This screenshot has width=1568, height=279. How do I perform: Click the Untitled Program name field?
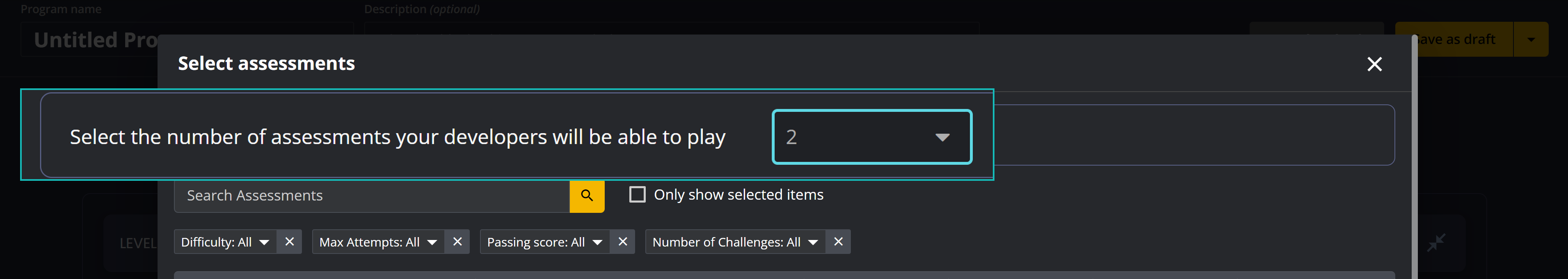coord(91,40)
